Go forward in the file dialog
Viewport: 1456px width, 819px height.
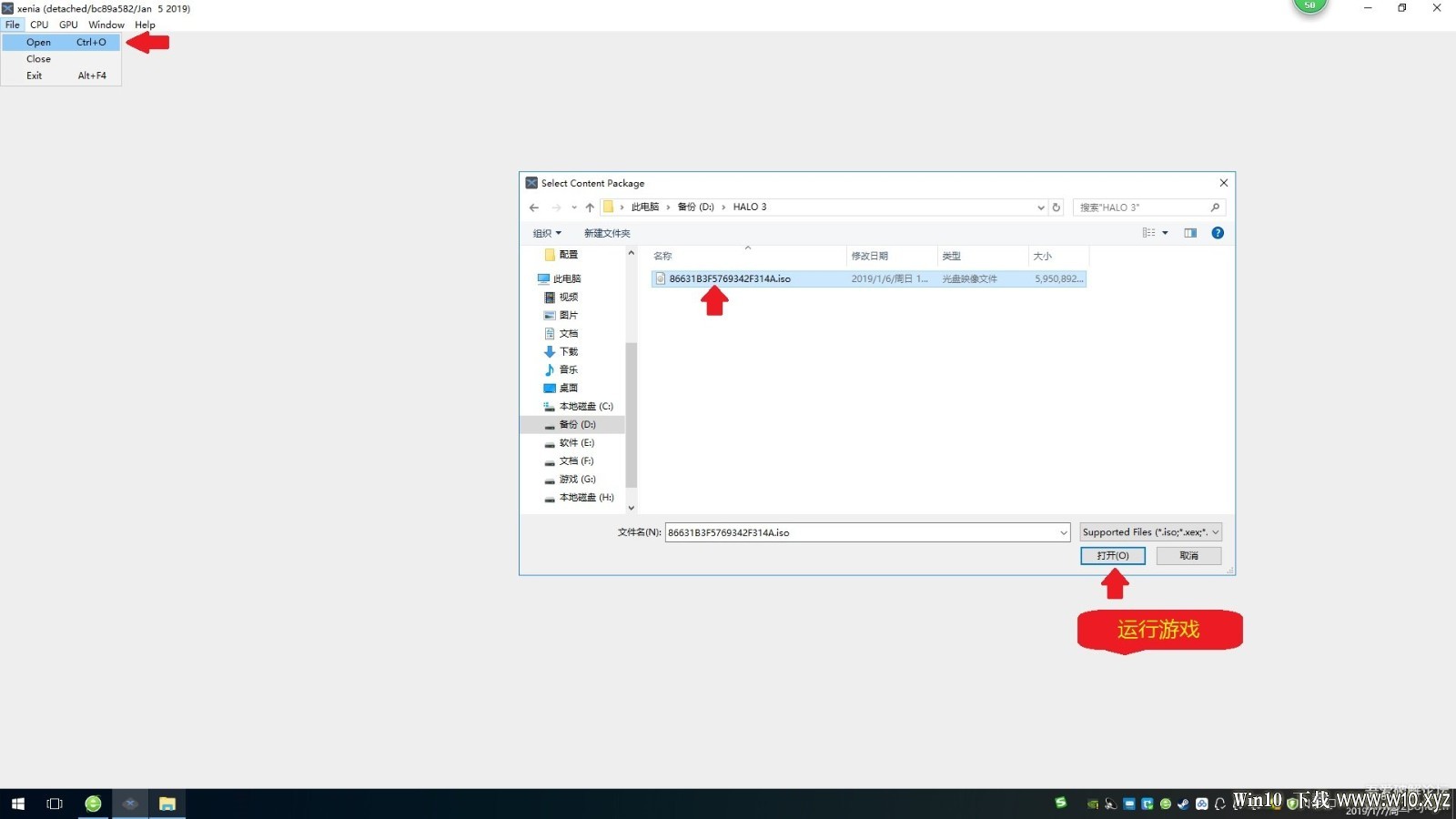coord(556,207)
